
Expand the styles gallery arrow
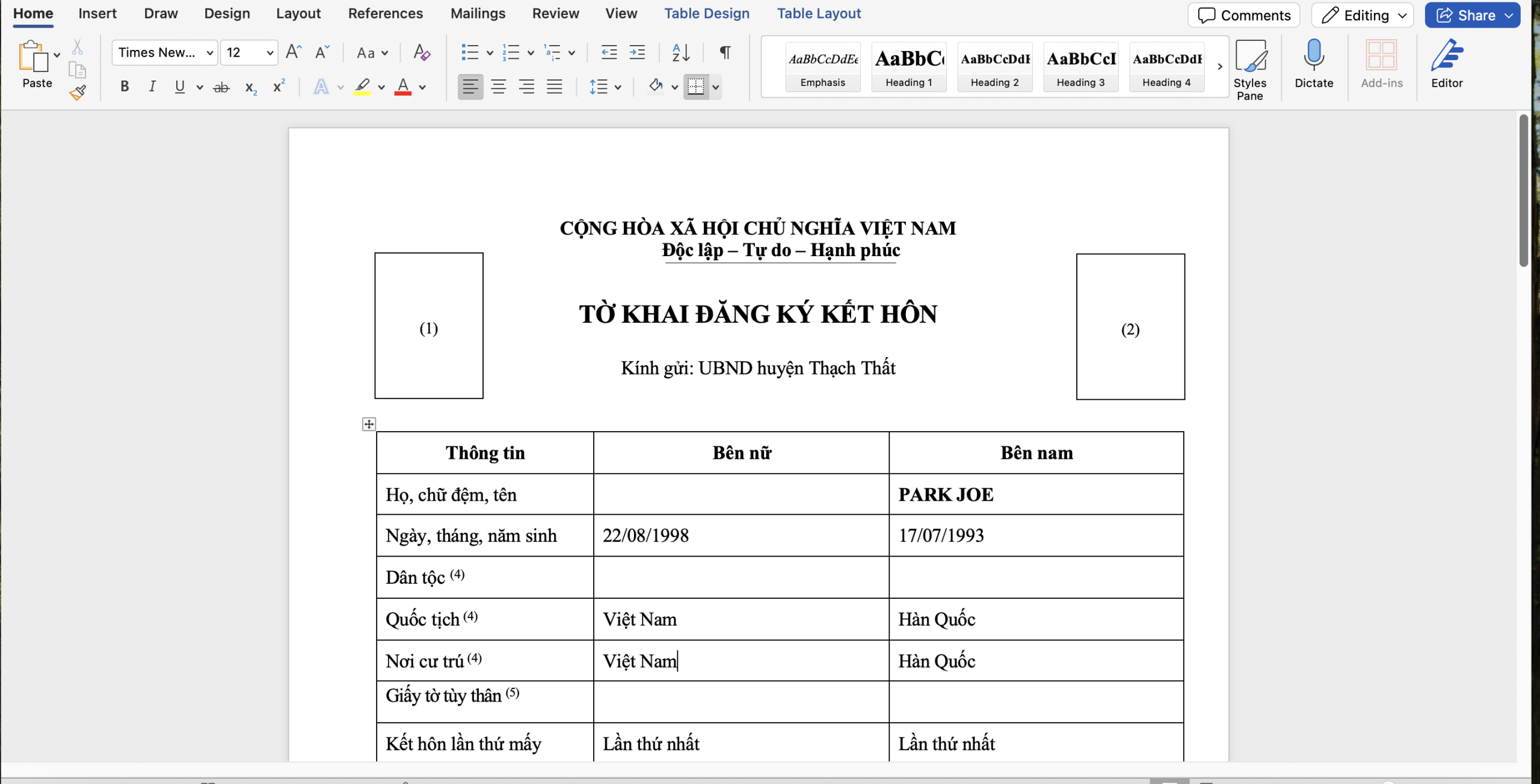point(1219,67)
